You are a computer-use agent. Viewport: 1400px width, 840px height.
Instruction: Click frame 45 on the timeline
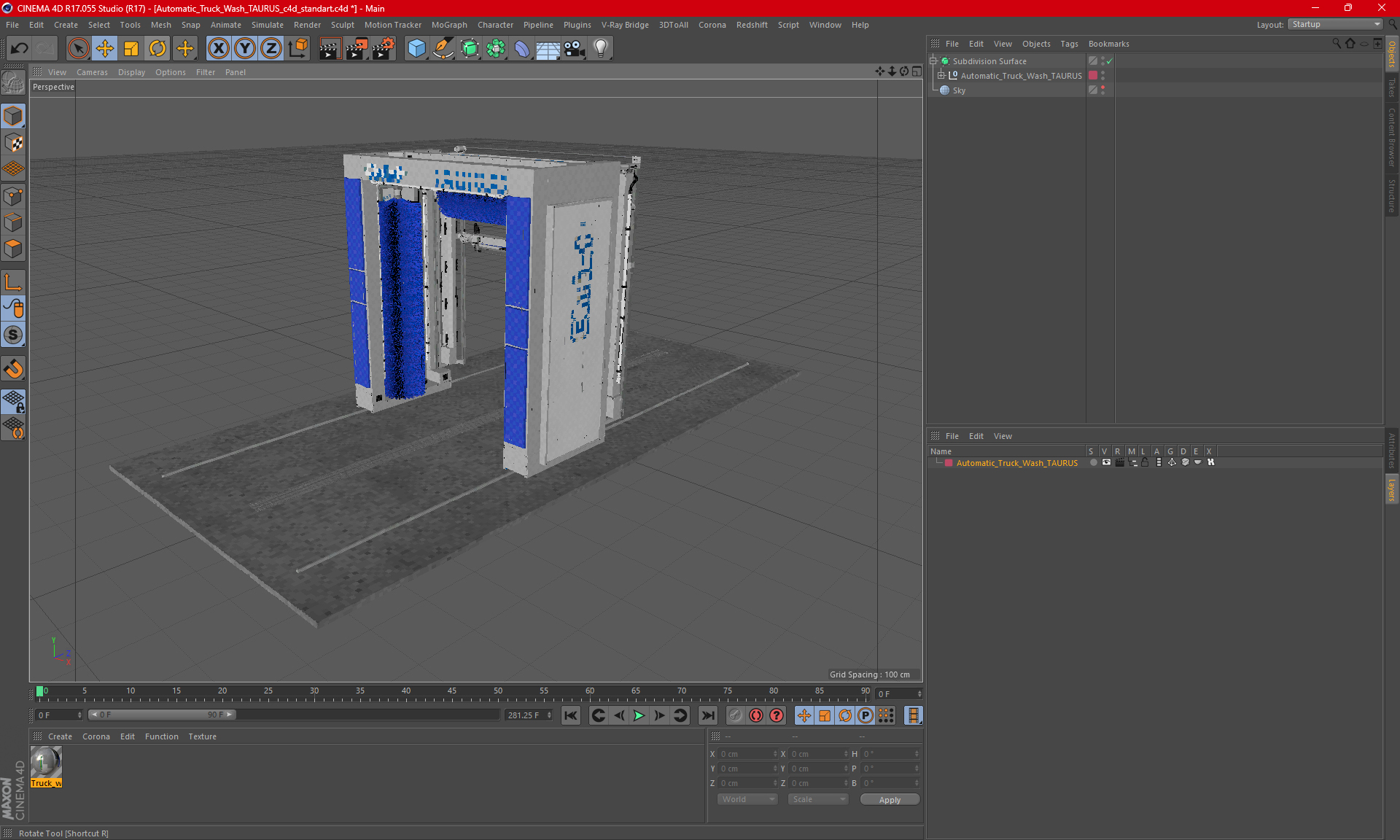point(452,692)
